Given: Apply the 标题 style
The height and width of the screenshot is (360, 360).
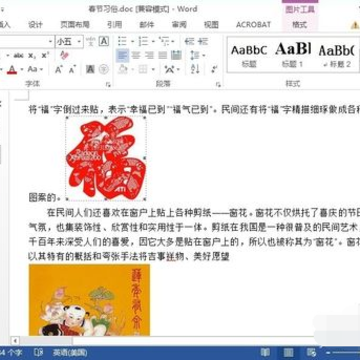Looking at the screenshot, I should (249, 55).
